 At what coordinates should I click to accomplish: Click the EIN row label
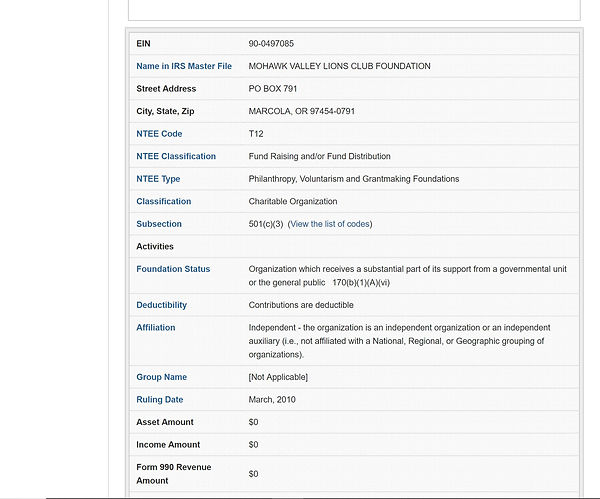tap(143, 44)
